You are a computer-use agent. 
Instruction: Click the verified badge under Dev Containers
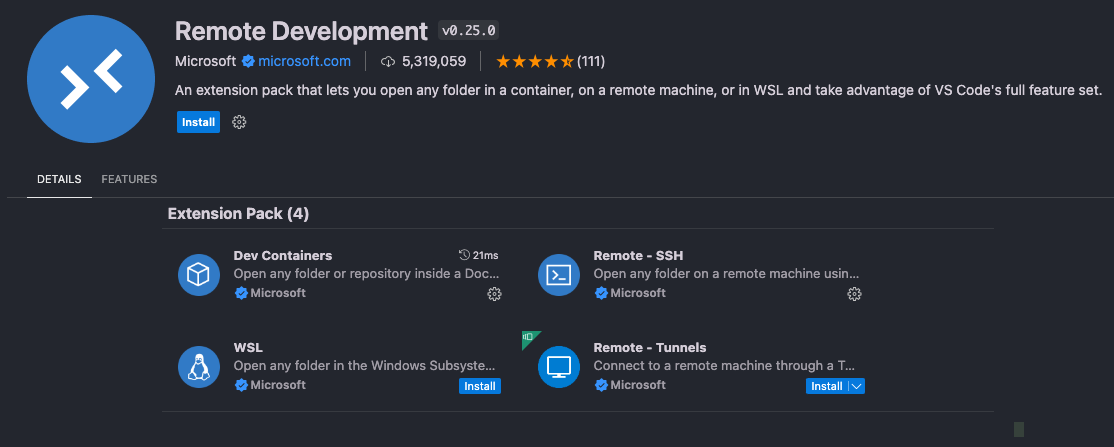(x=241, y=293)
